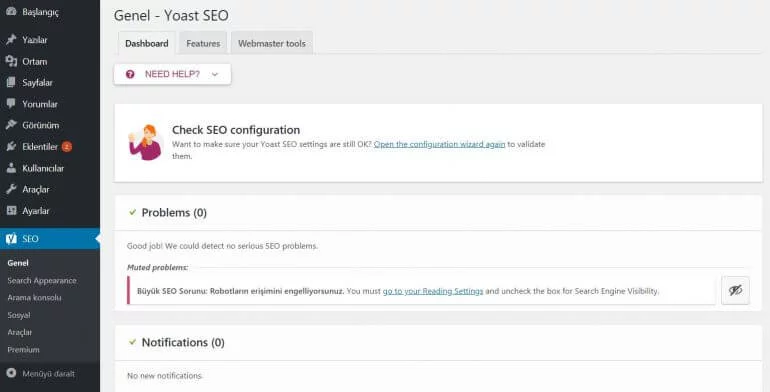
Task: Click the Yoast assistant avatar illustration
Action: tap(145, 142)
